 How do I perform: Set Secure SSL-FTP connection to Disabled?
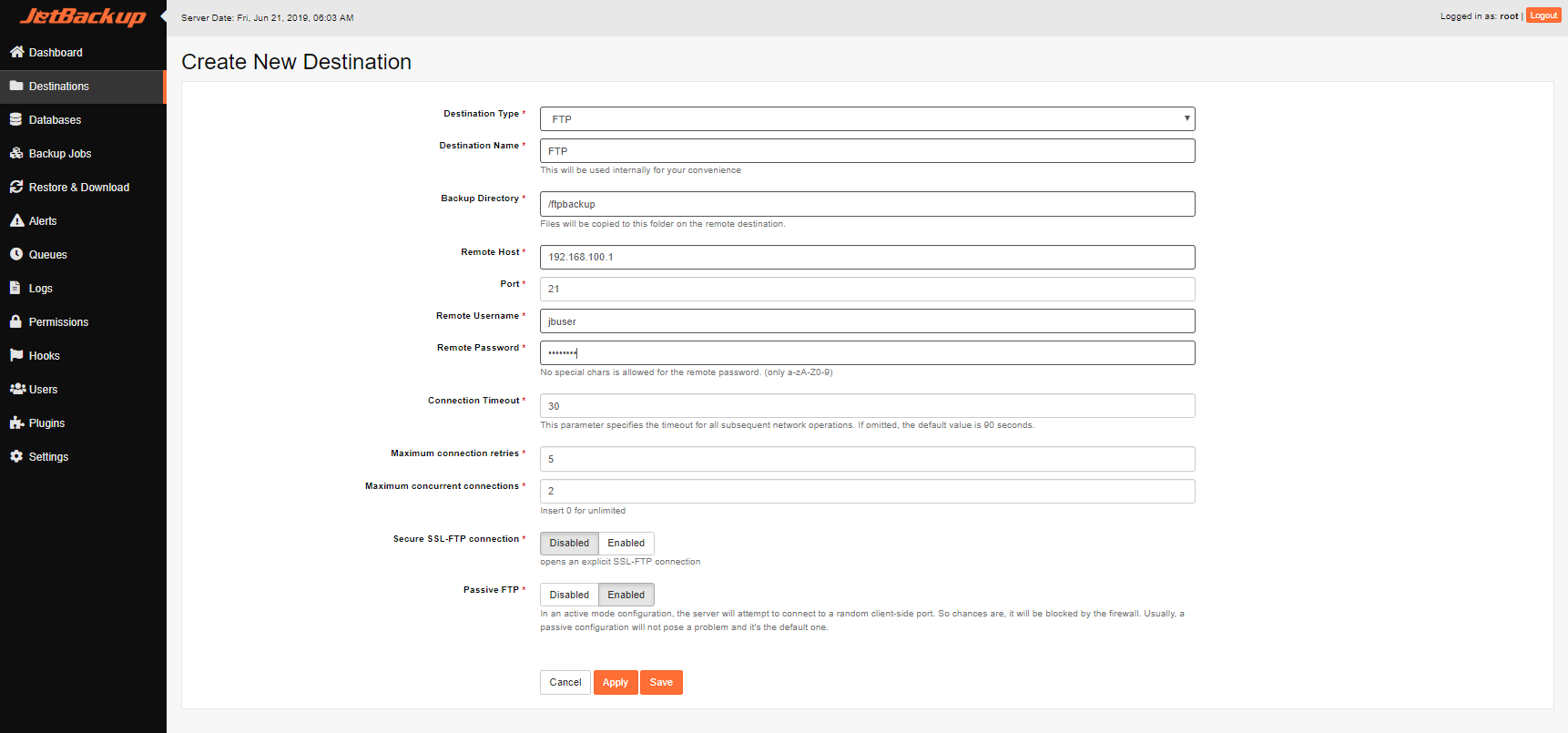569,543
